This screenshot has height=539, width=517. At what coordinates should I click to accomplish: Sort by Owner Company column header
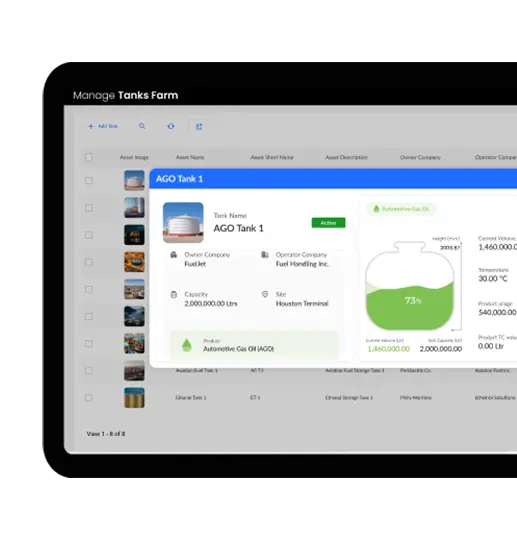[x=420, y=157]
